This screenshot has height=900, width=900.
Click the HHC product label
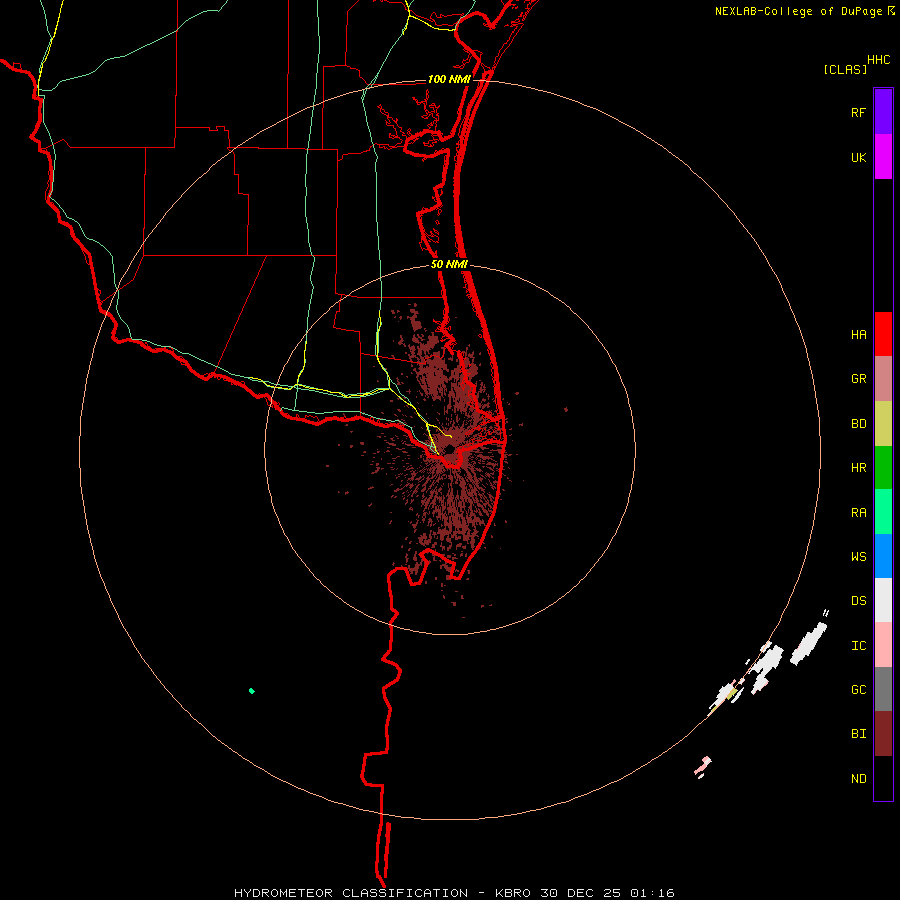coord(879,60)
